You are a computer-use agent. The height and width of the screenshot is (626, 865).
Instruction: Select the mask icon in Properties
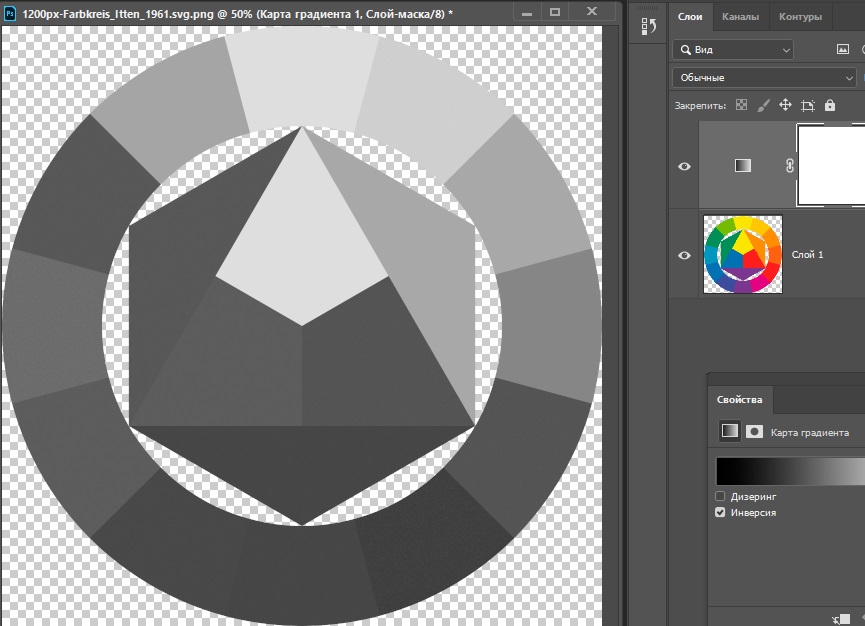pyautogui.click(x=754, y=431)
